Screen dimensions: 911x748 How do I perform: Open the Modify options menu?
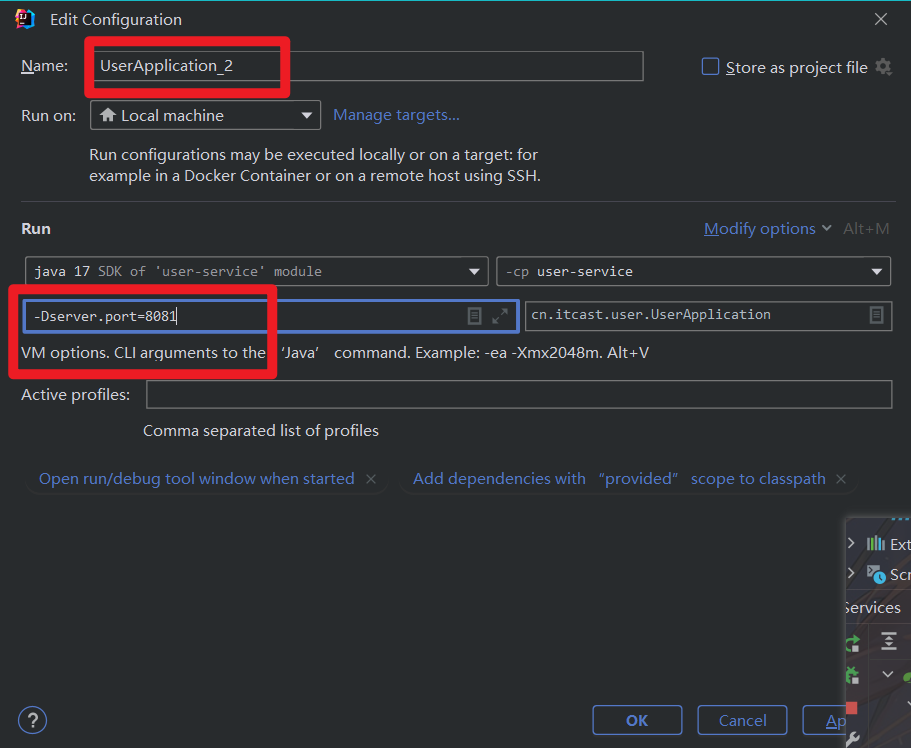[x=767, y=229]
